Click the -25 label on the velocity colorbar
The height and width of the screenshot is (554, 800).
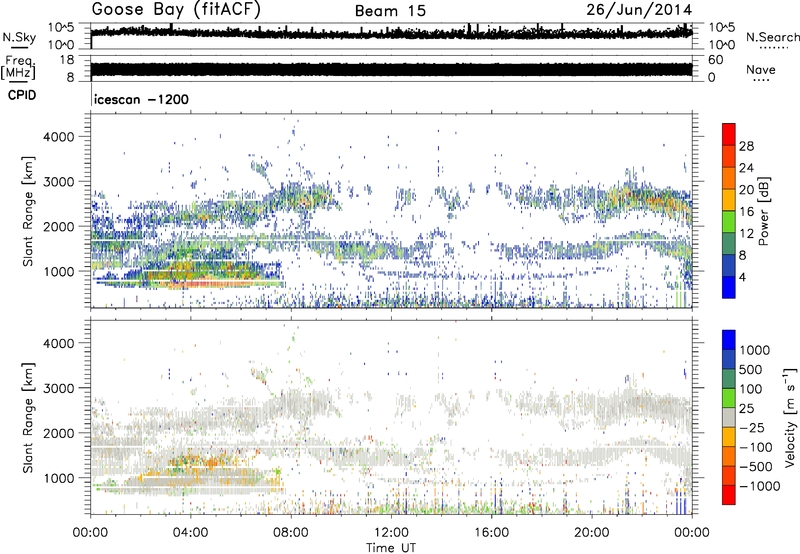pyautogui.click(x=751, y=427)
